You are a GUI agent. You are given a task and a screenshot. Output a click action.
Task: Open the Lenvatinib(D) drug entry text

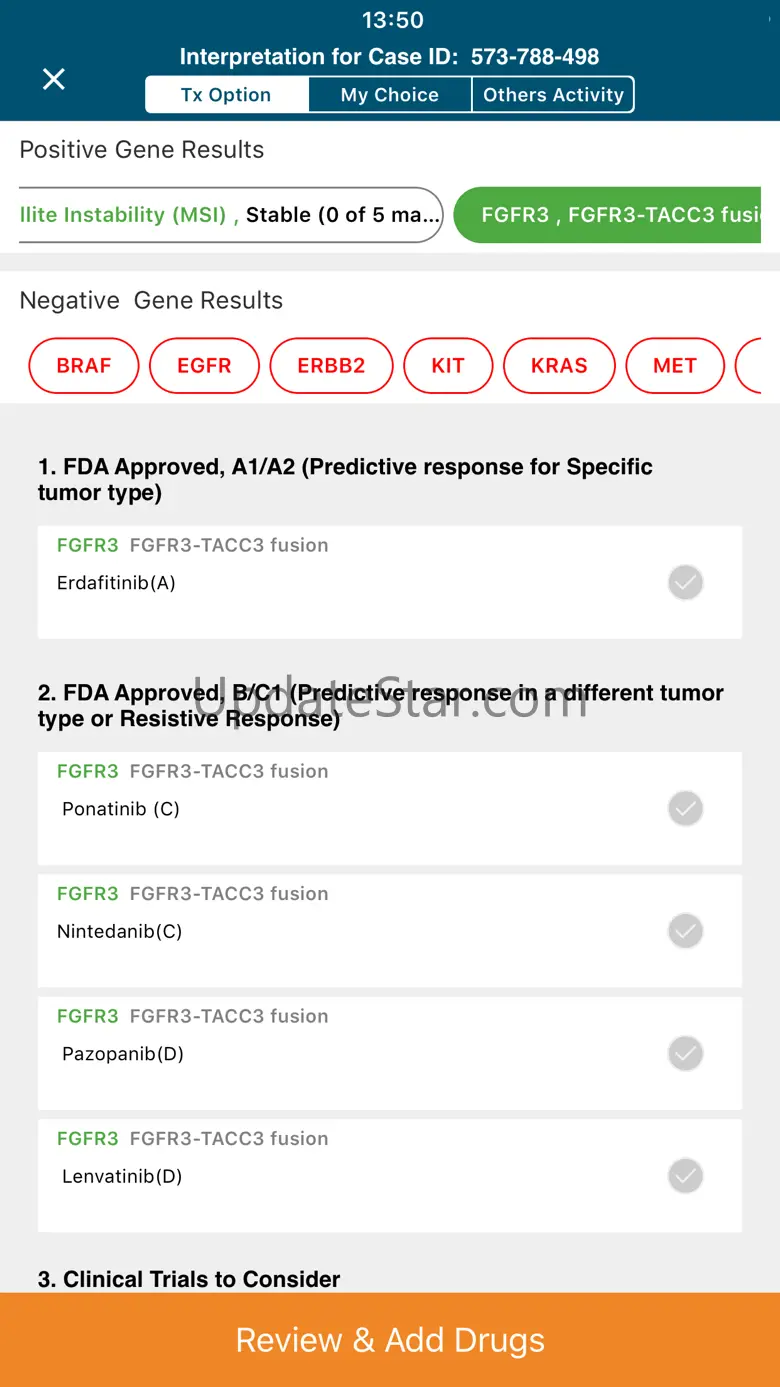(x=122, y=1177)
